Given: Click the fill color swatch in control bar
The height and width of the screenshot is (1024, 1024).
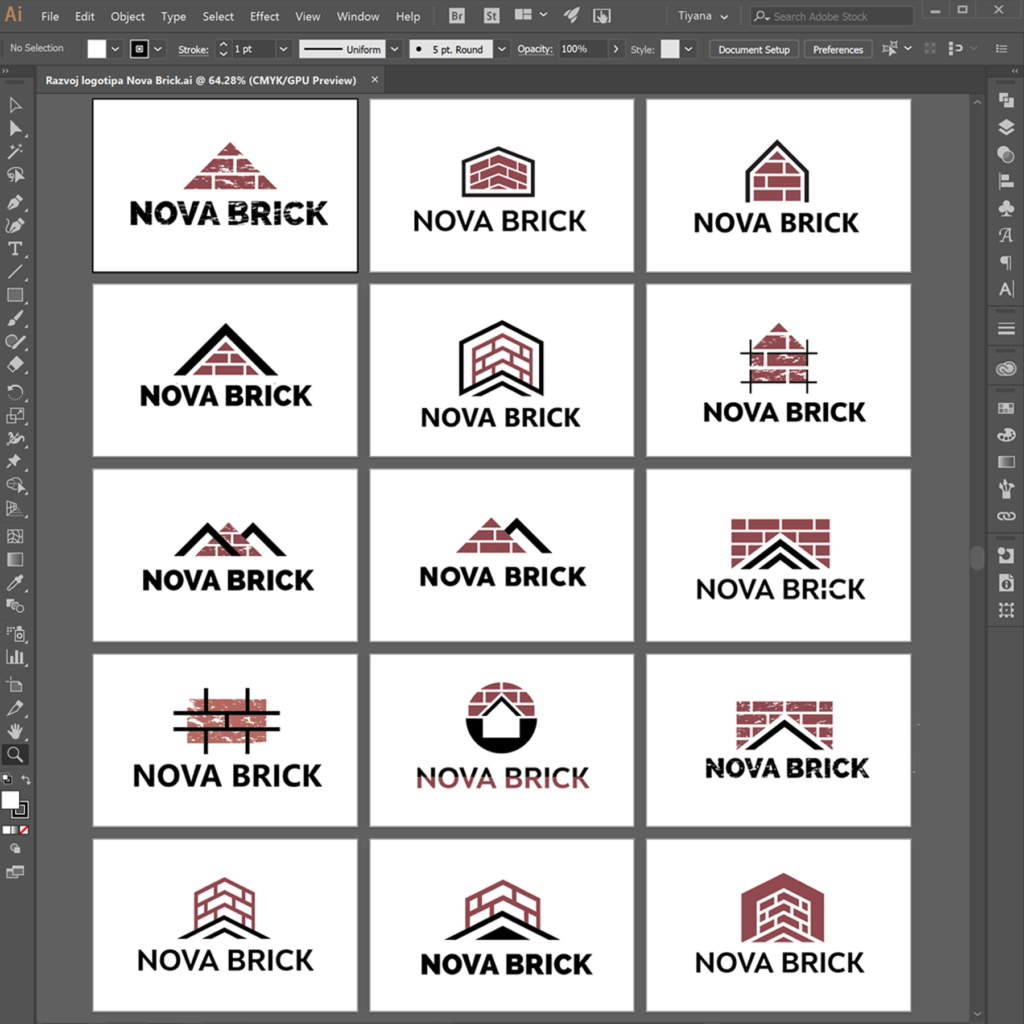Looking at the screenshot, I should click(95, 47).
